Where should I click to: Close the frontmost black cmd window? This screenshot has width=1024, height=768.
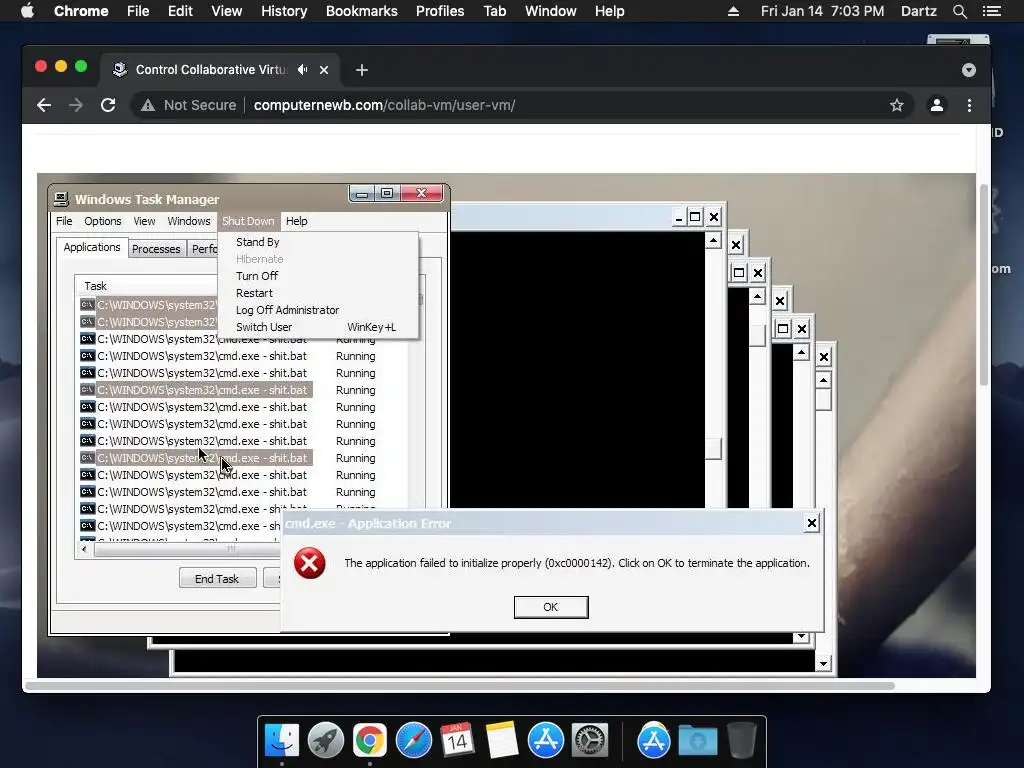[x=714, y=217]
